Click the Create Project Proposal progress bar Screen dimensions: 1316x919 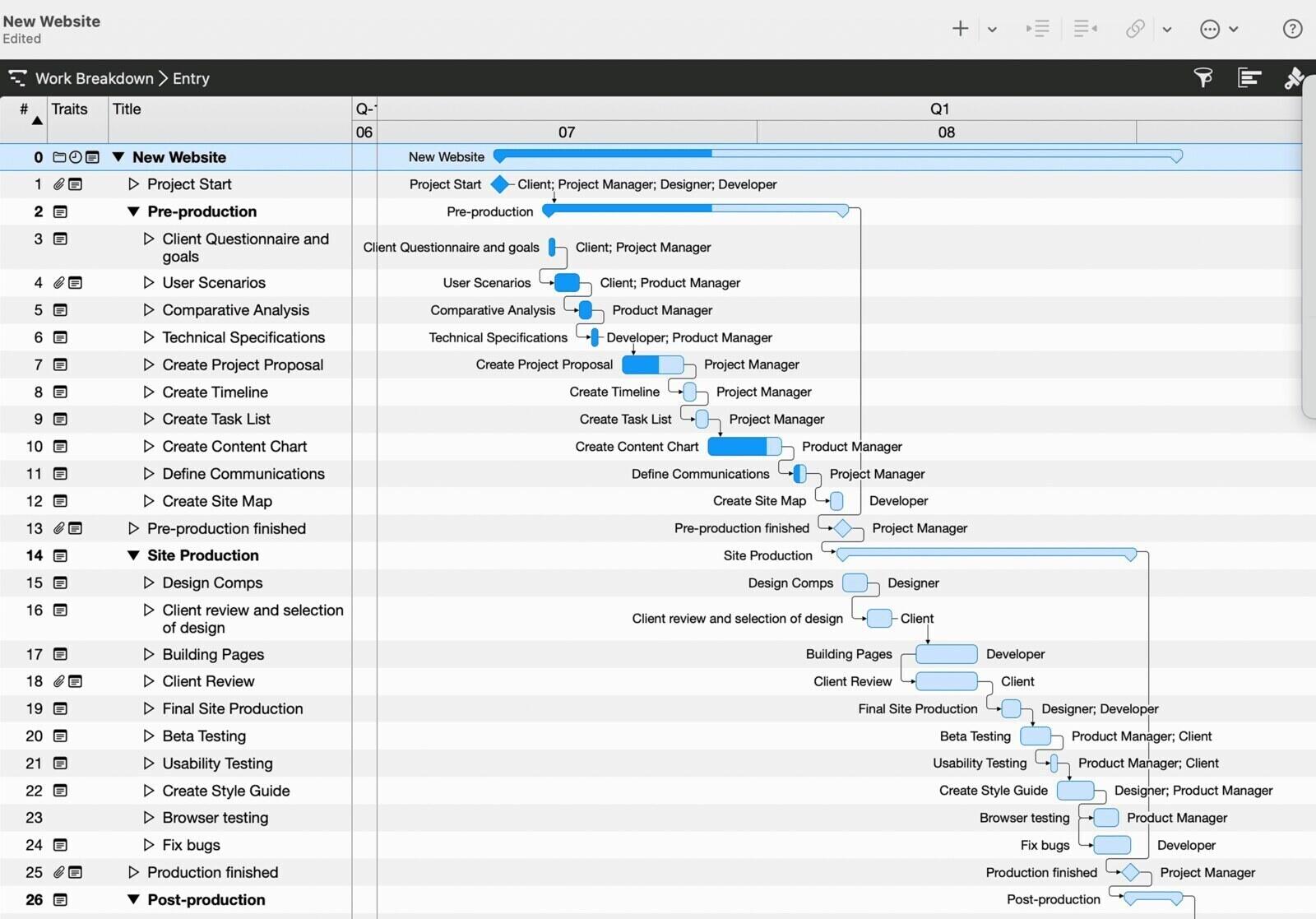pyautogui.click(x=653, y=364)
